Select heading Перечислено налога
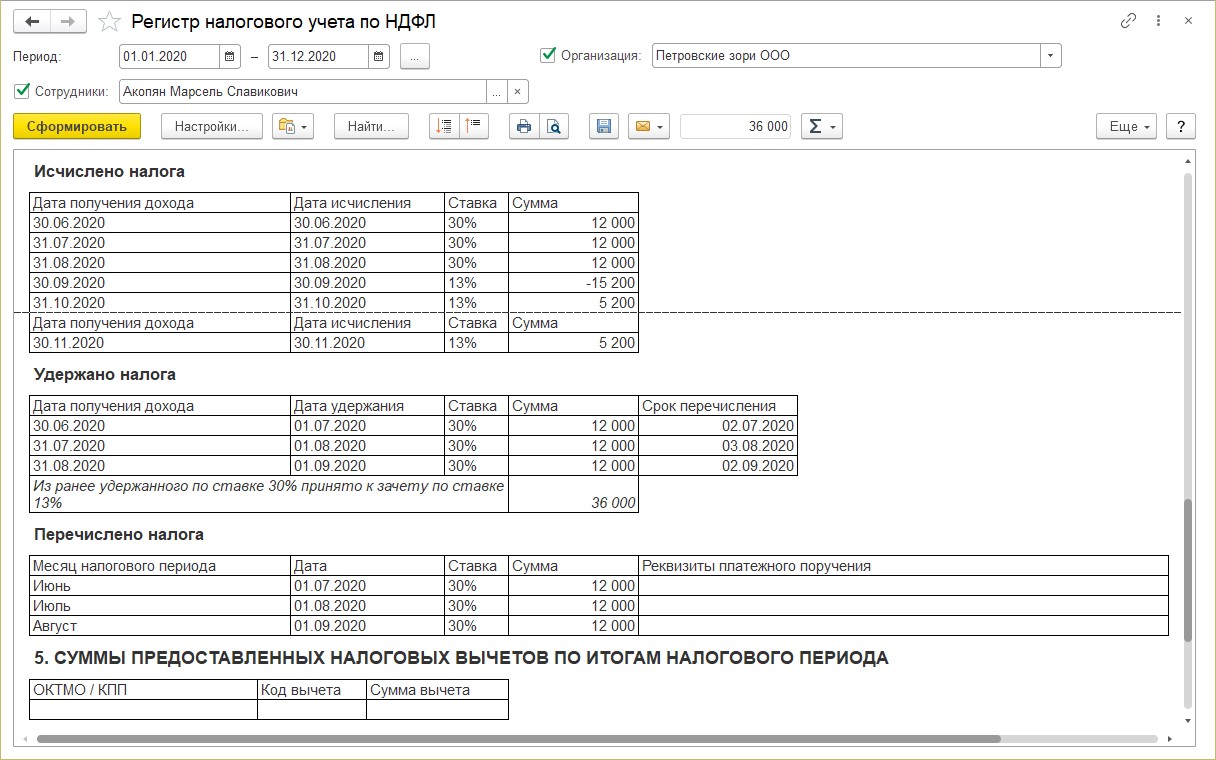 click(119, 535)
